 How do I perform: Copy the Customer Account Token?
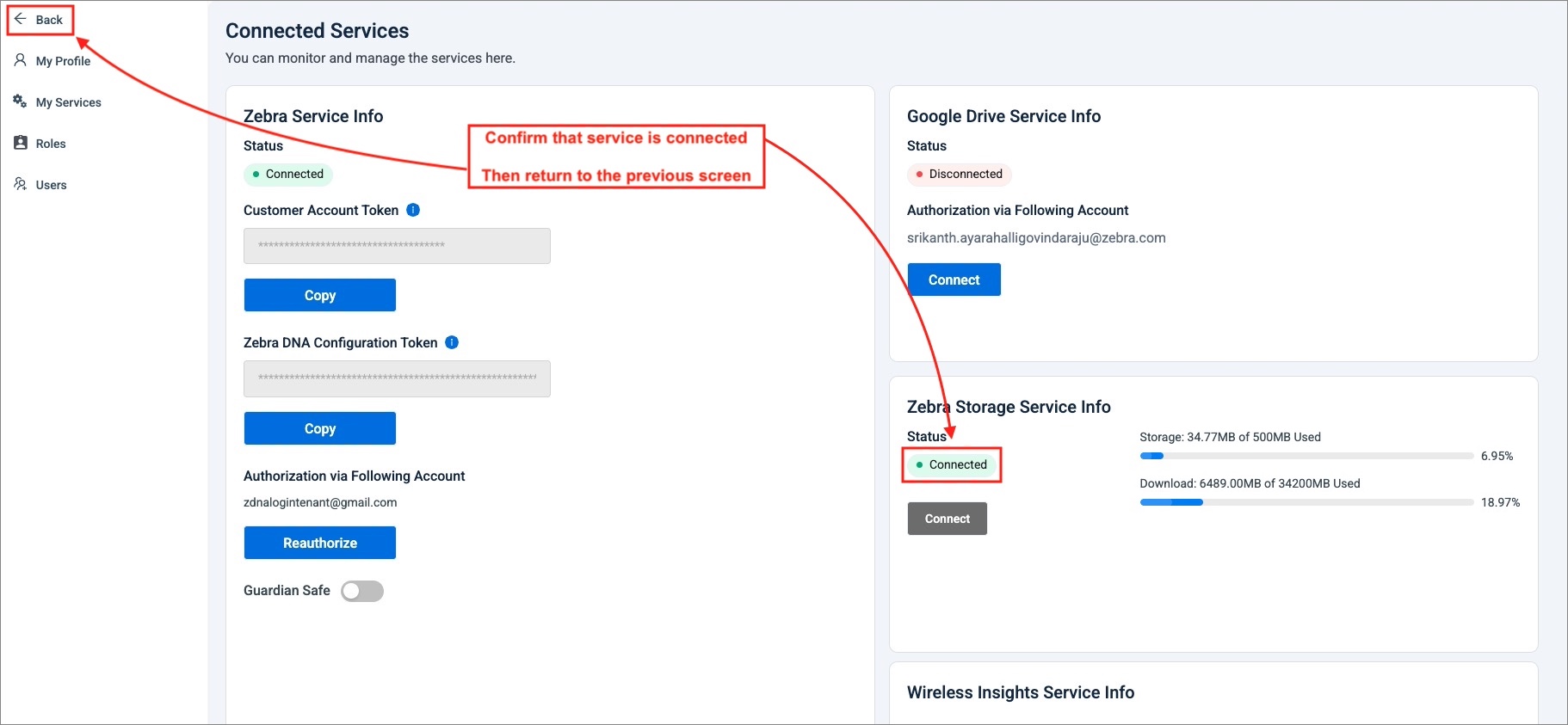(319, 295)
